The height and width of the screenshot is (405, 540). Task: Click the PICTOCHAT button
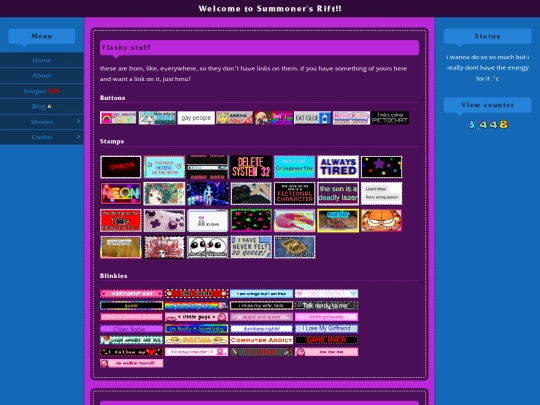[x=390, y=118]
